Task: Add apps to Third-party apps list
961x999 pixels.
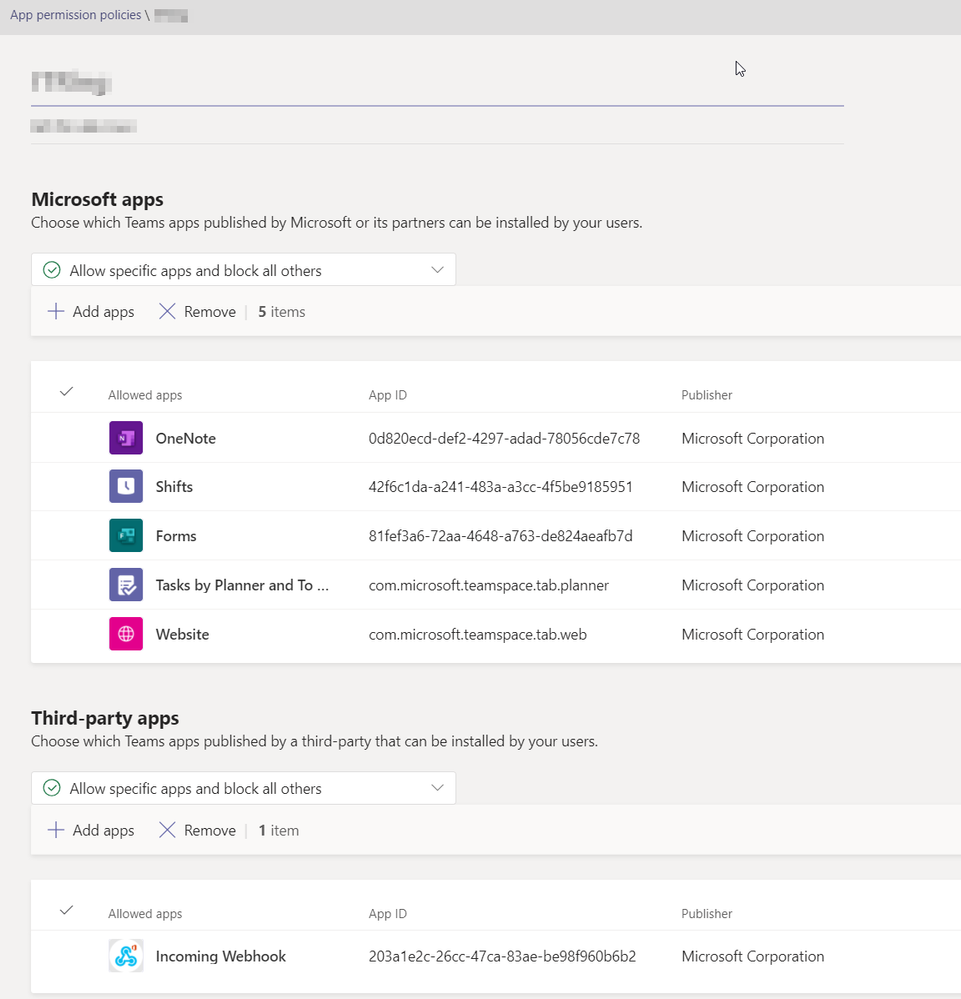Action: [91, 830]
